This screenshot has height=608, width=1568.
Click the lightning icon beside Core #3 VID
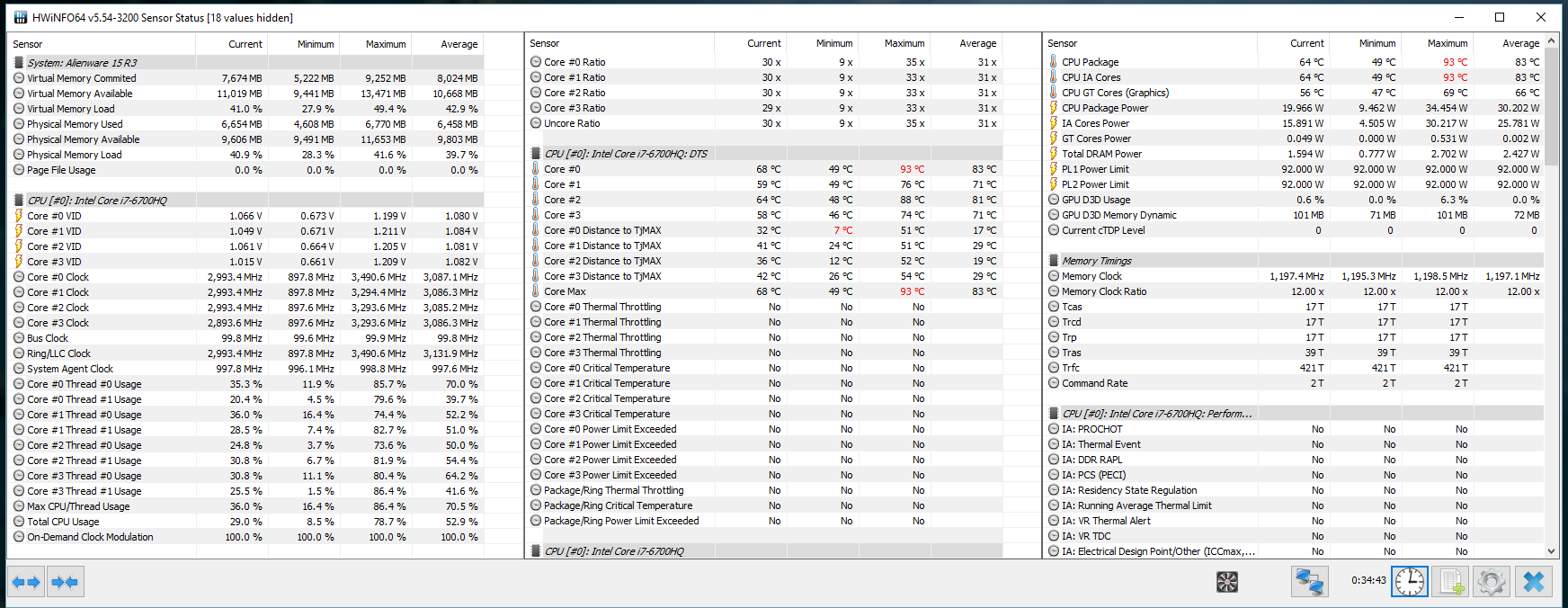pyautogui.click(x=19, y=262)
